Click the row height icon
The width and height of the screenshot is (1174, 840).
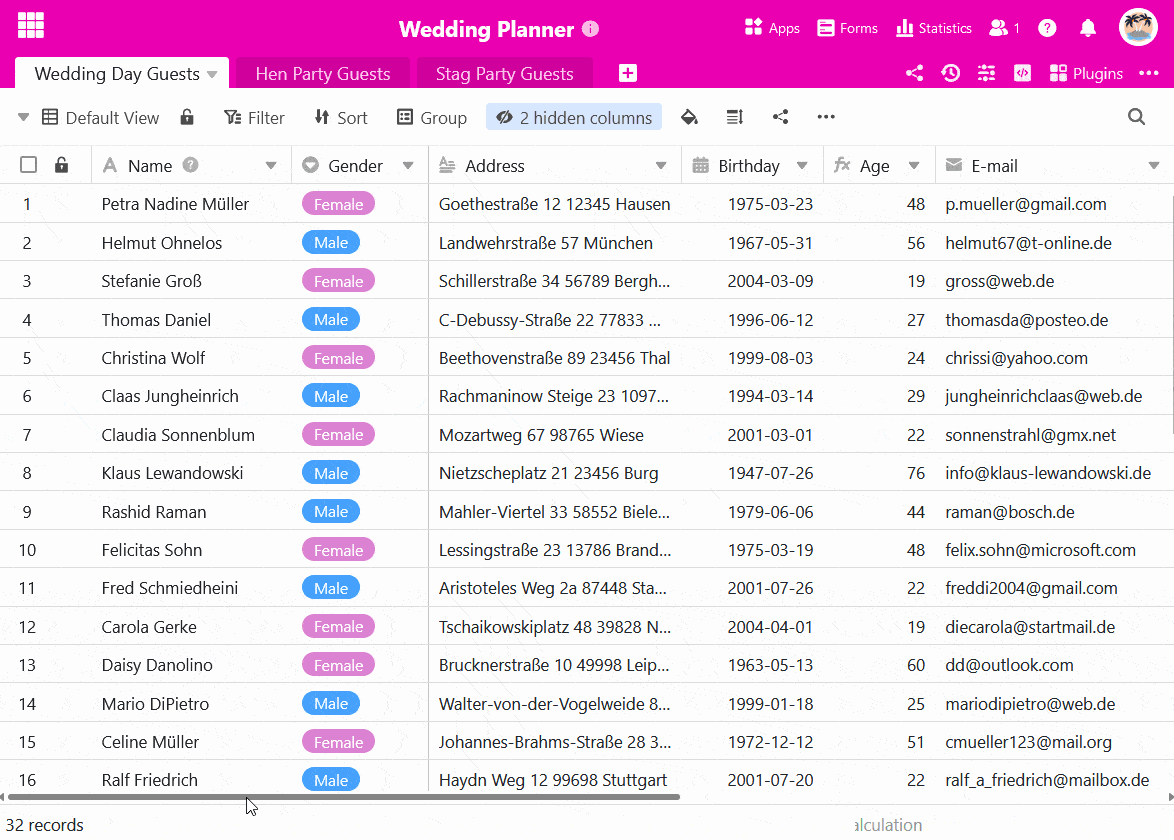(735, 117)
